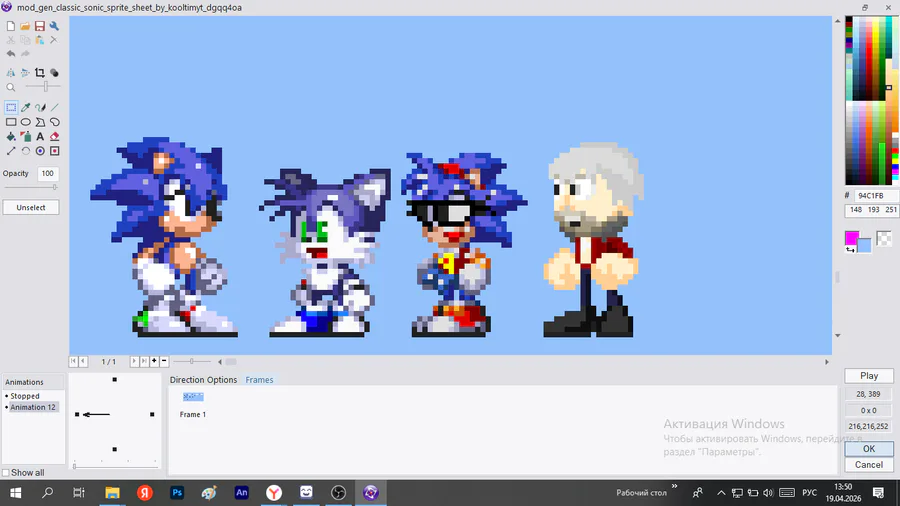Select the Line tool
Screen dimensions: 900x506
(x=55, y=107)
